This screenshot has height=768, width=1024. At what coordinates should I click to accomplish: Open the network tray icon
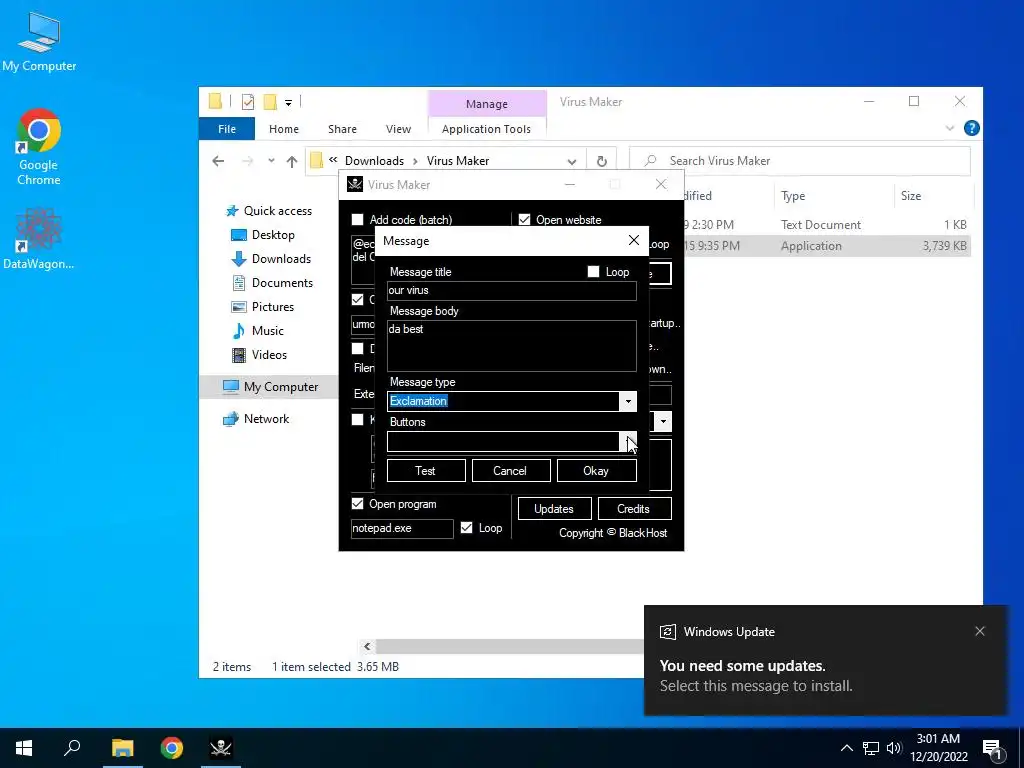tap(871, 748)
